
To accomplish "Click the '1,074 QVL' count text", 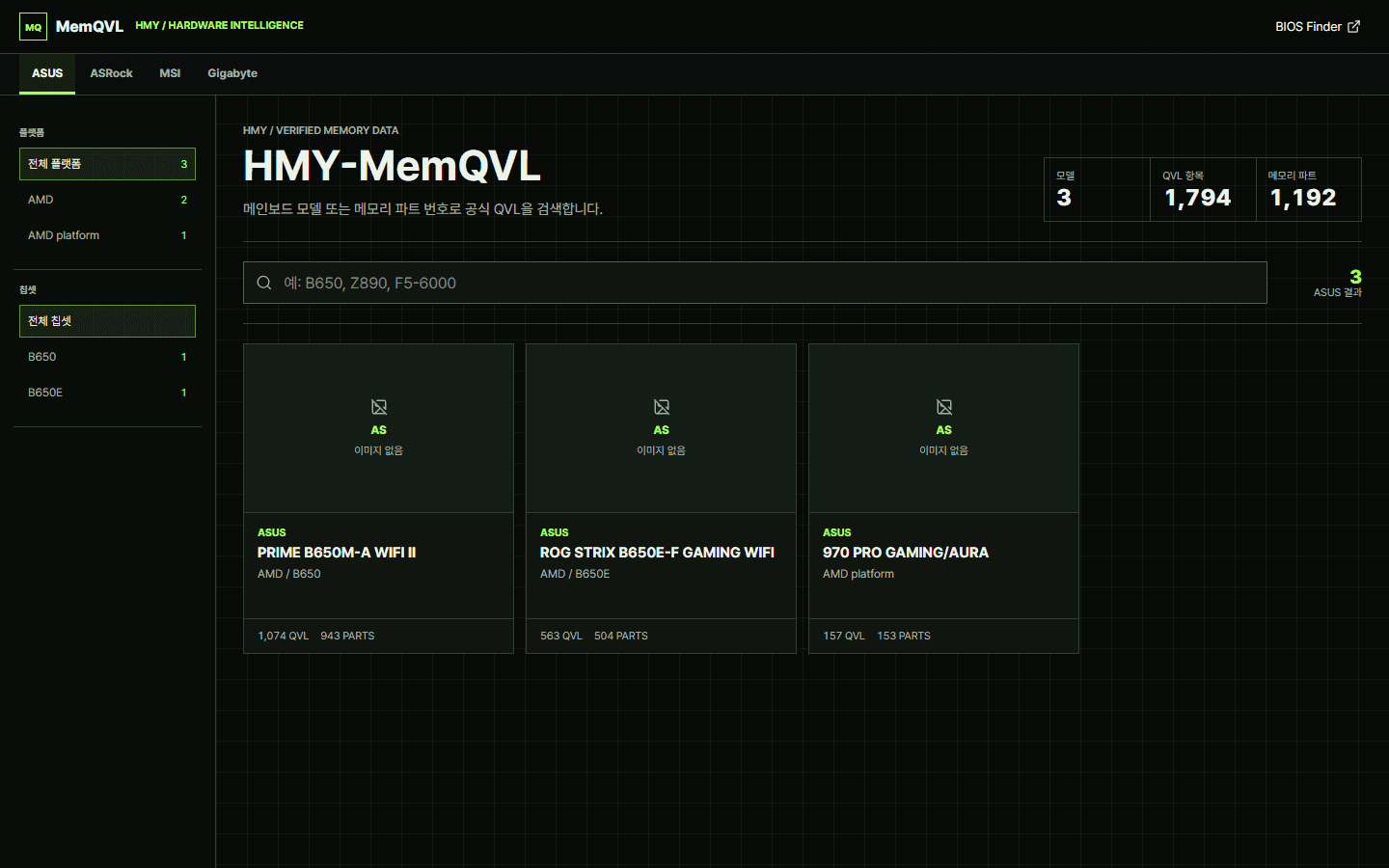I will [284, 636].
